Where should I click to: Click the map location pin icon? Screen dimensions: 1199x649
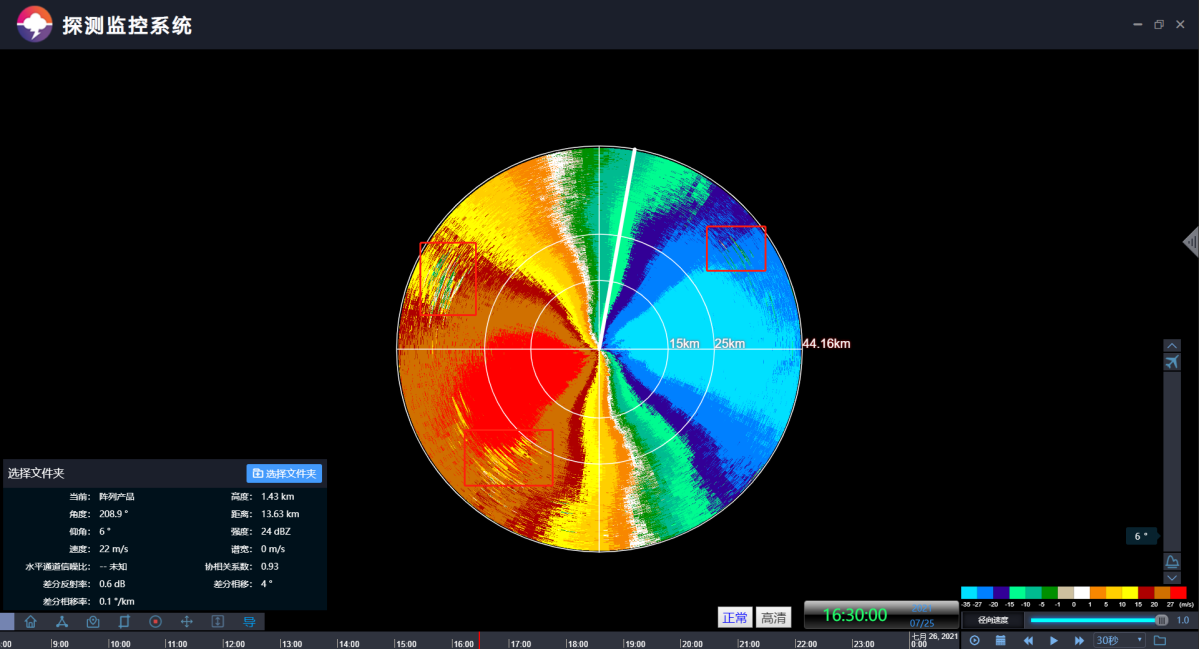tap(93, 622)
